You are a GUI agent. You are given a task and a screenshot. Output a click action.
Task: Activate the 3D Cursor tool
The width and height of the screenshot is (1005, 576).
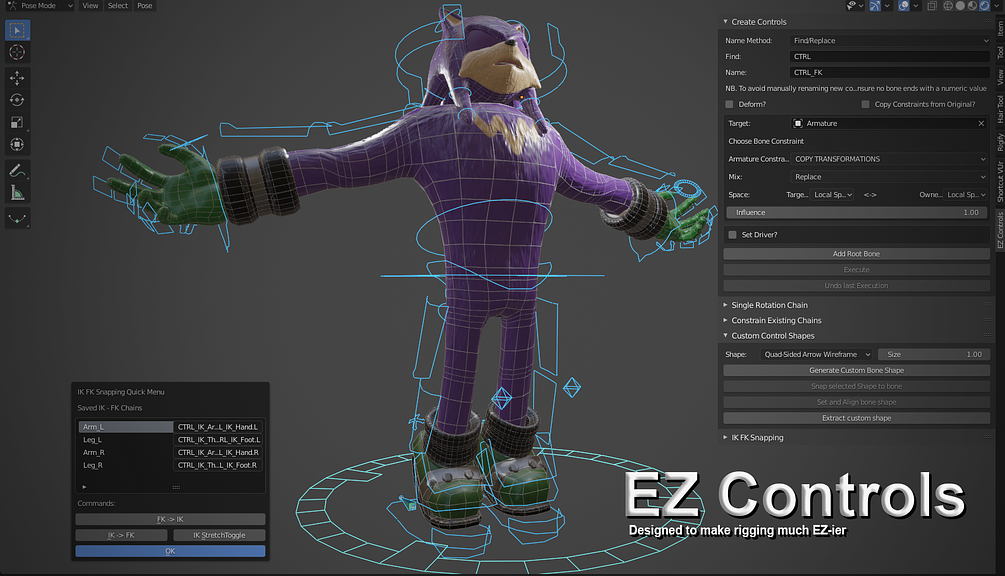tap(17, 53)
